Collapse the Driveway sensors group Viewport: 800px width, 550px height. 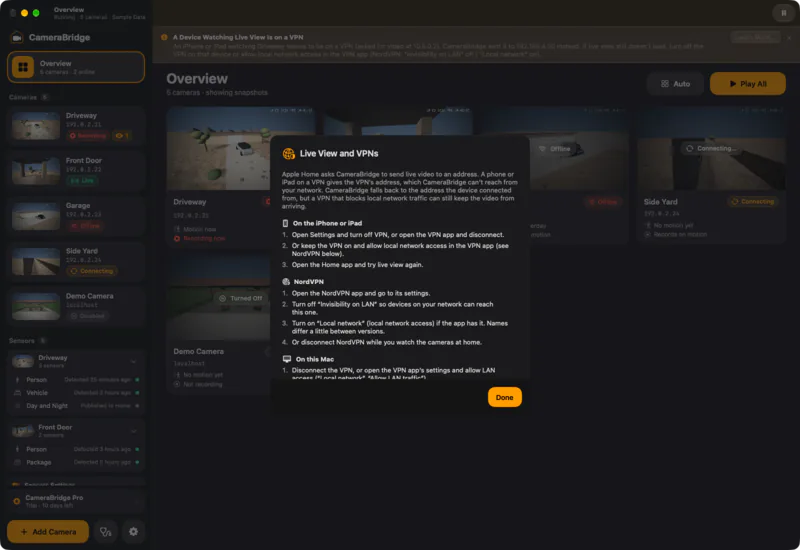coord(133,361)
